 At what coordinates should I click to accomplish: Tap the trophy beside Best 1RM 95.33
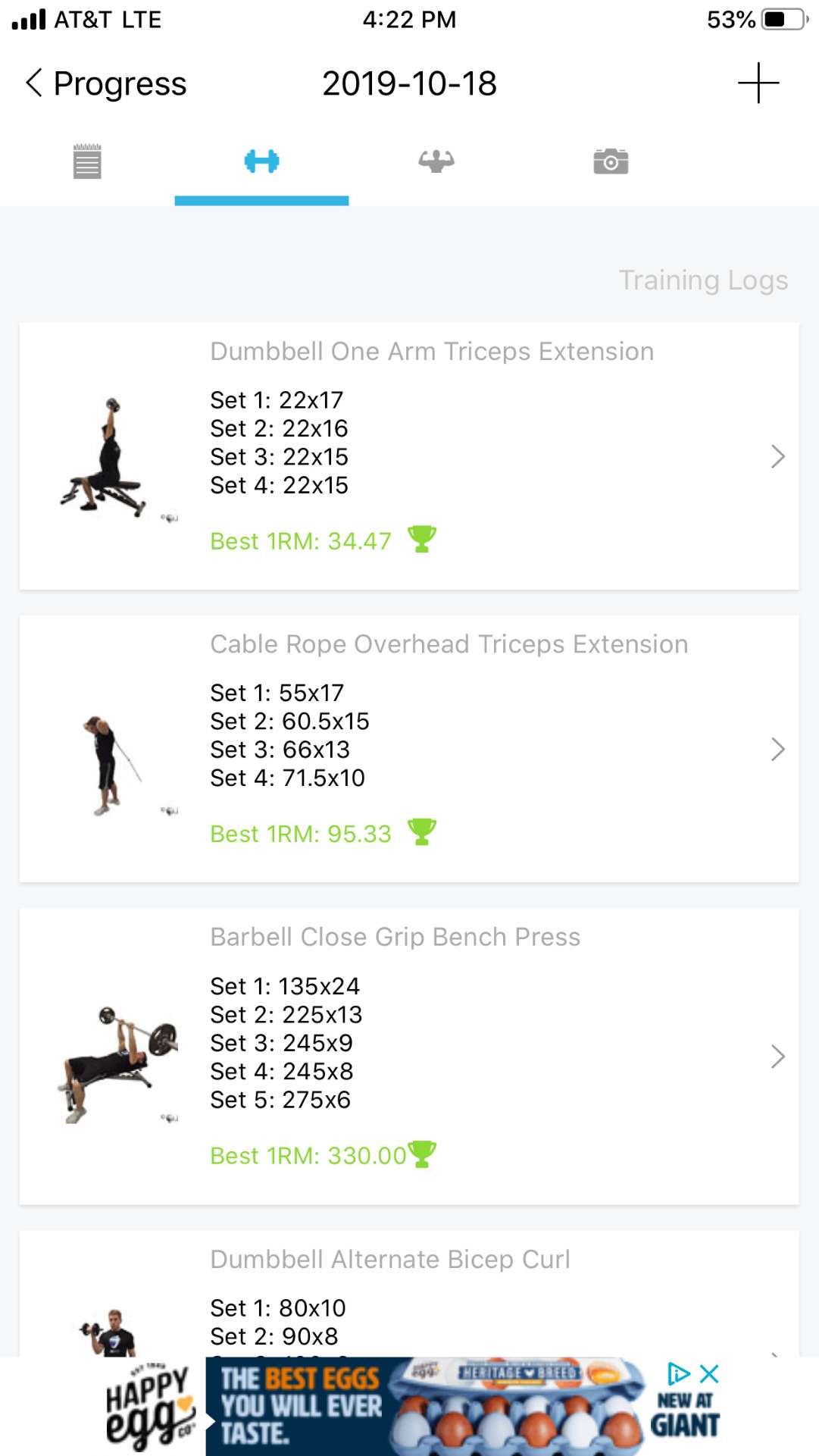pos(422,832)
